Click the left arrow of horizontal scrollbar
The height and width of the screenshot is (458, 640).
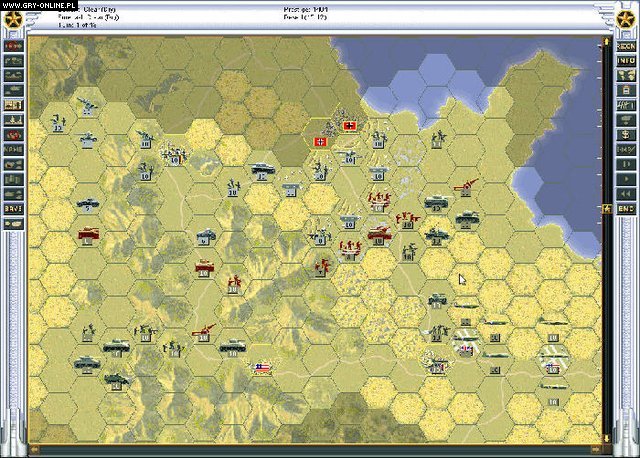(x=34, y=448)
